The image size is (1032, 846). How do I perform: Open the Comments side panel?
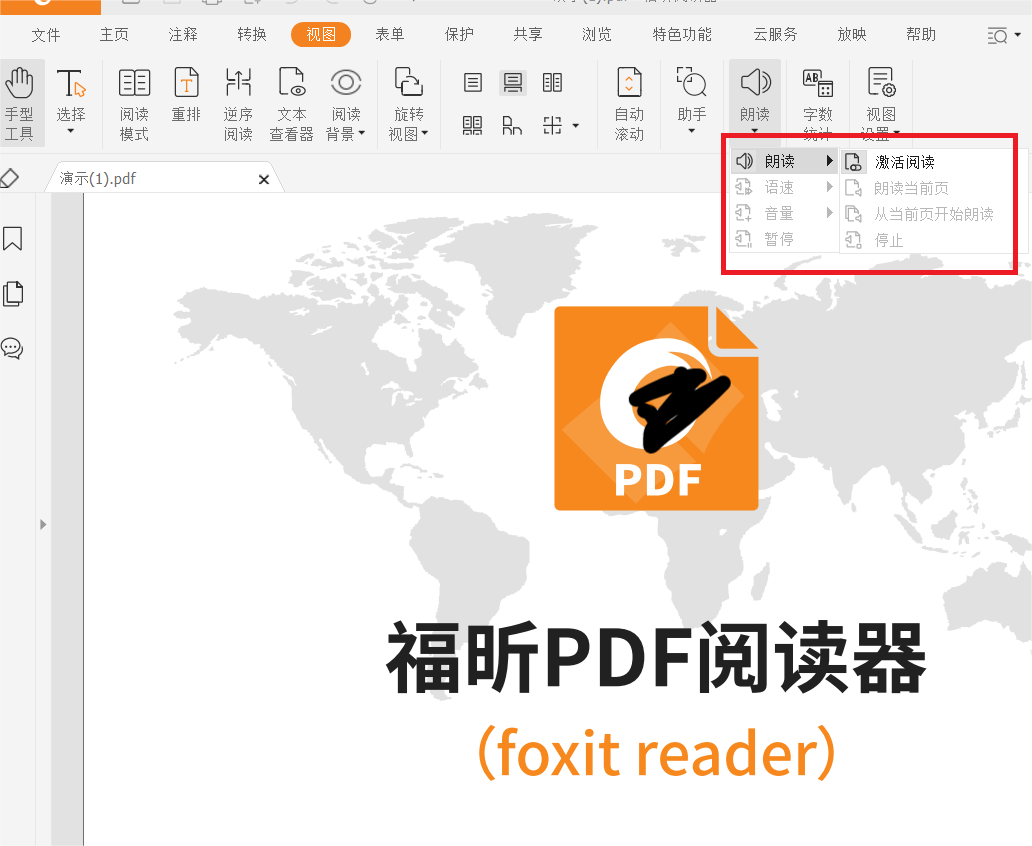pos(13,348)
